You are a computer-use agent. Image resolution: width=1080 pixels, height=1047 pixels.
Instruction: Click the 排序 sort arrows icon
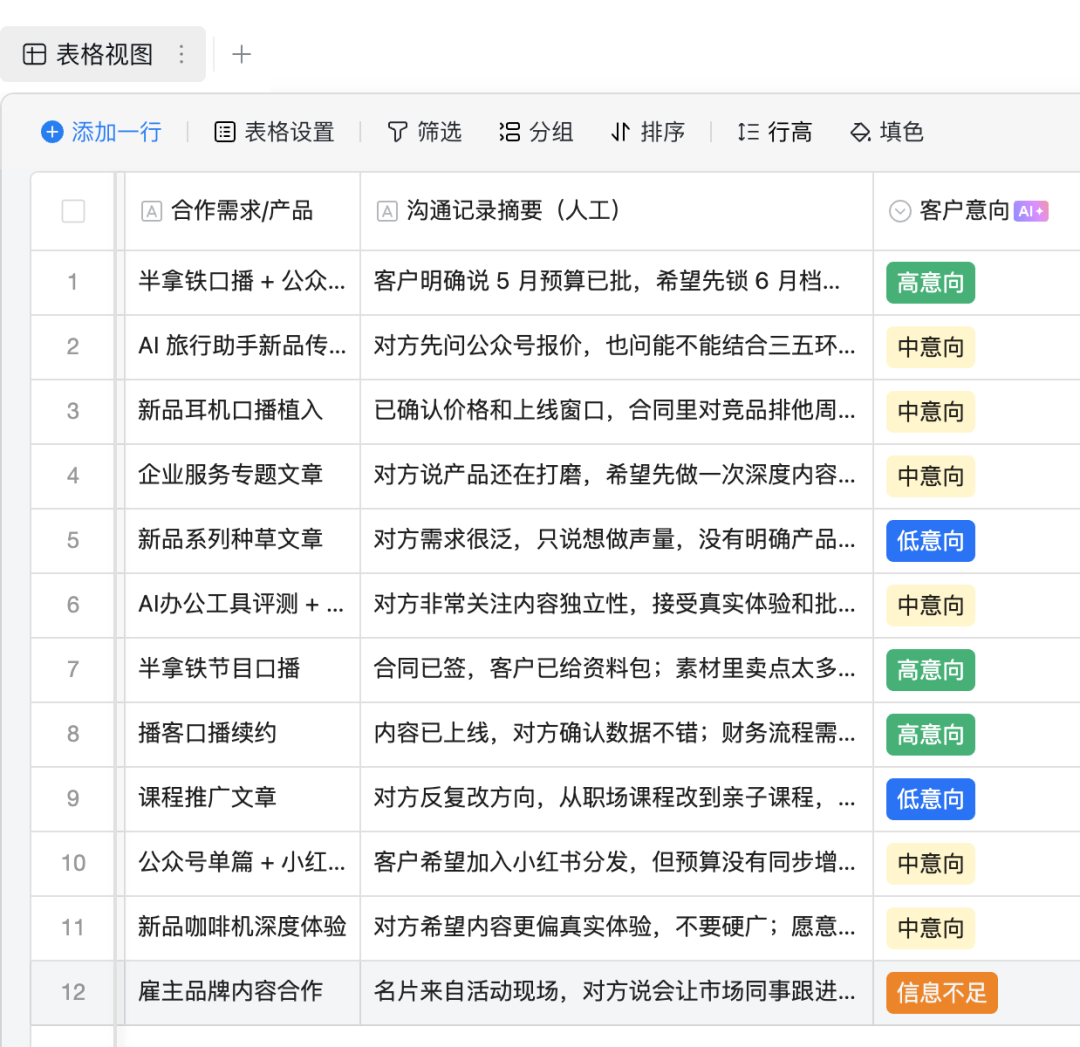[x=620, y=132]
